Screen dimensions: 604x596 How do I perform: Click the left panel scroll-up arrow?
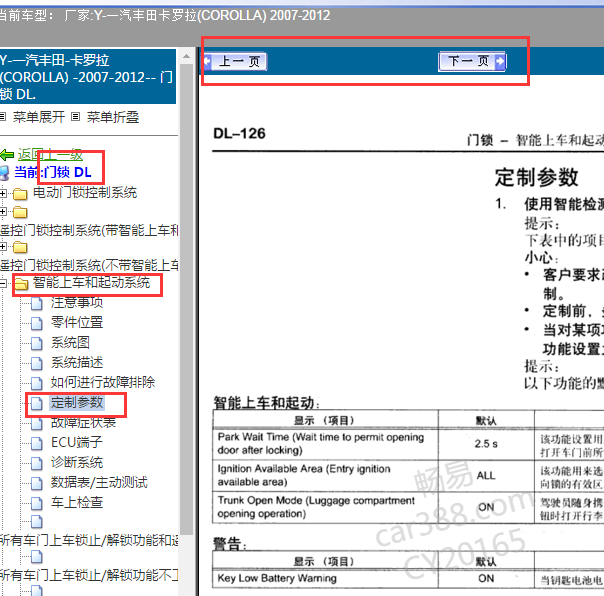pos(186,56)
